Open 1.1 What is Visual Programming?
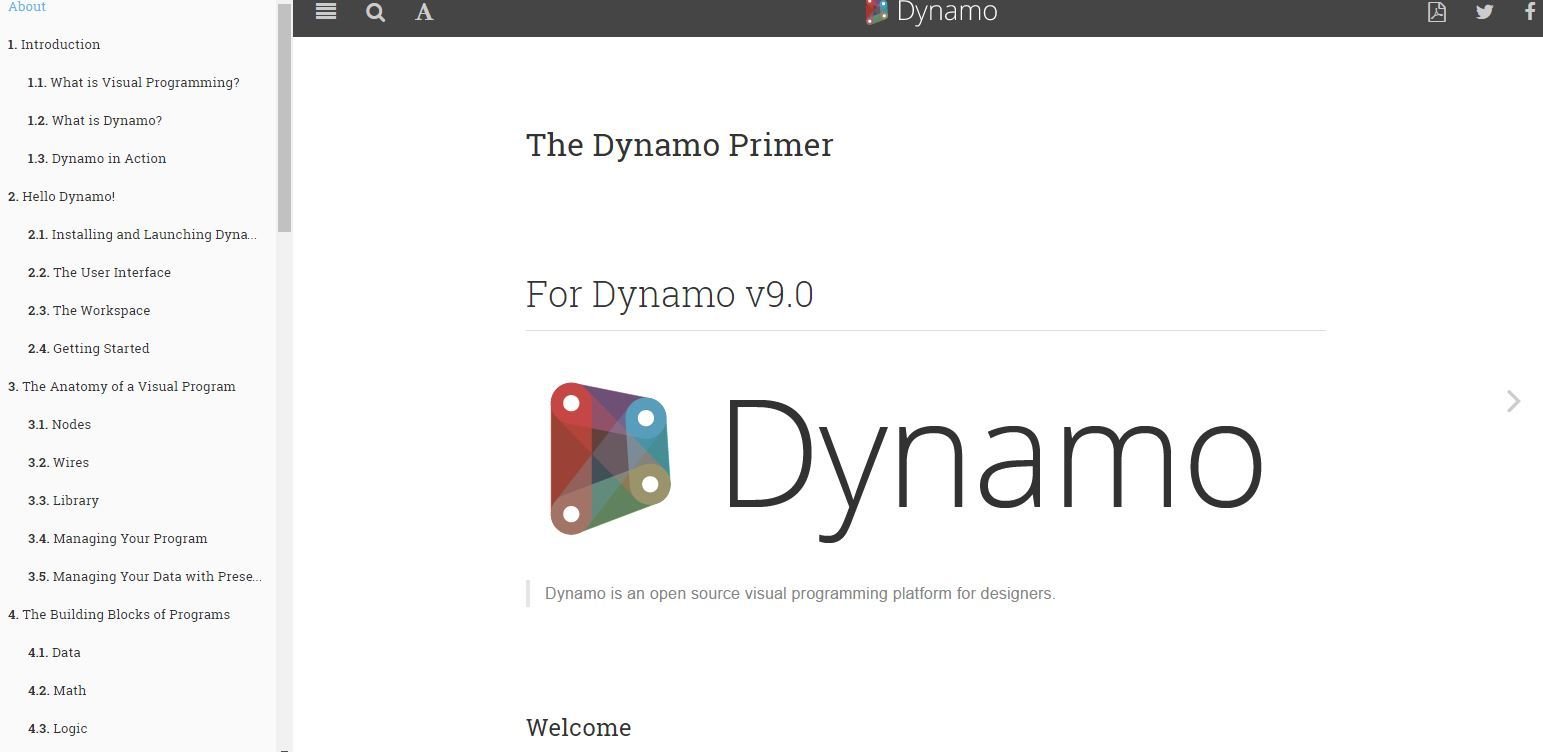Screen dimensions: 1543x752 [134, 82]
